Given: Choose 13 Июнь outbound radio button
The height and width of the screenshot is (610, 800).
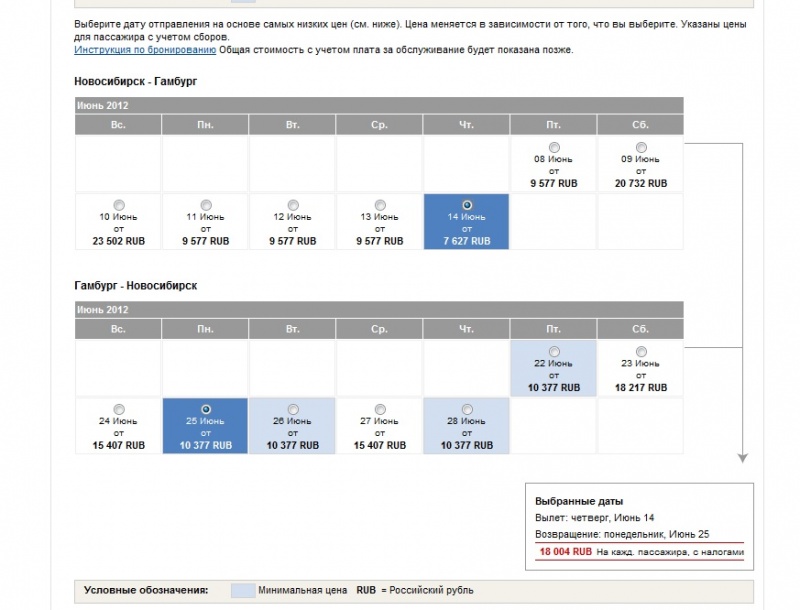Looking at the screenshot, I should 380,205.
